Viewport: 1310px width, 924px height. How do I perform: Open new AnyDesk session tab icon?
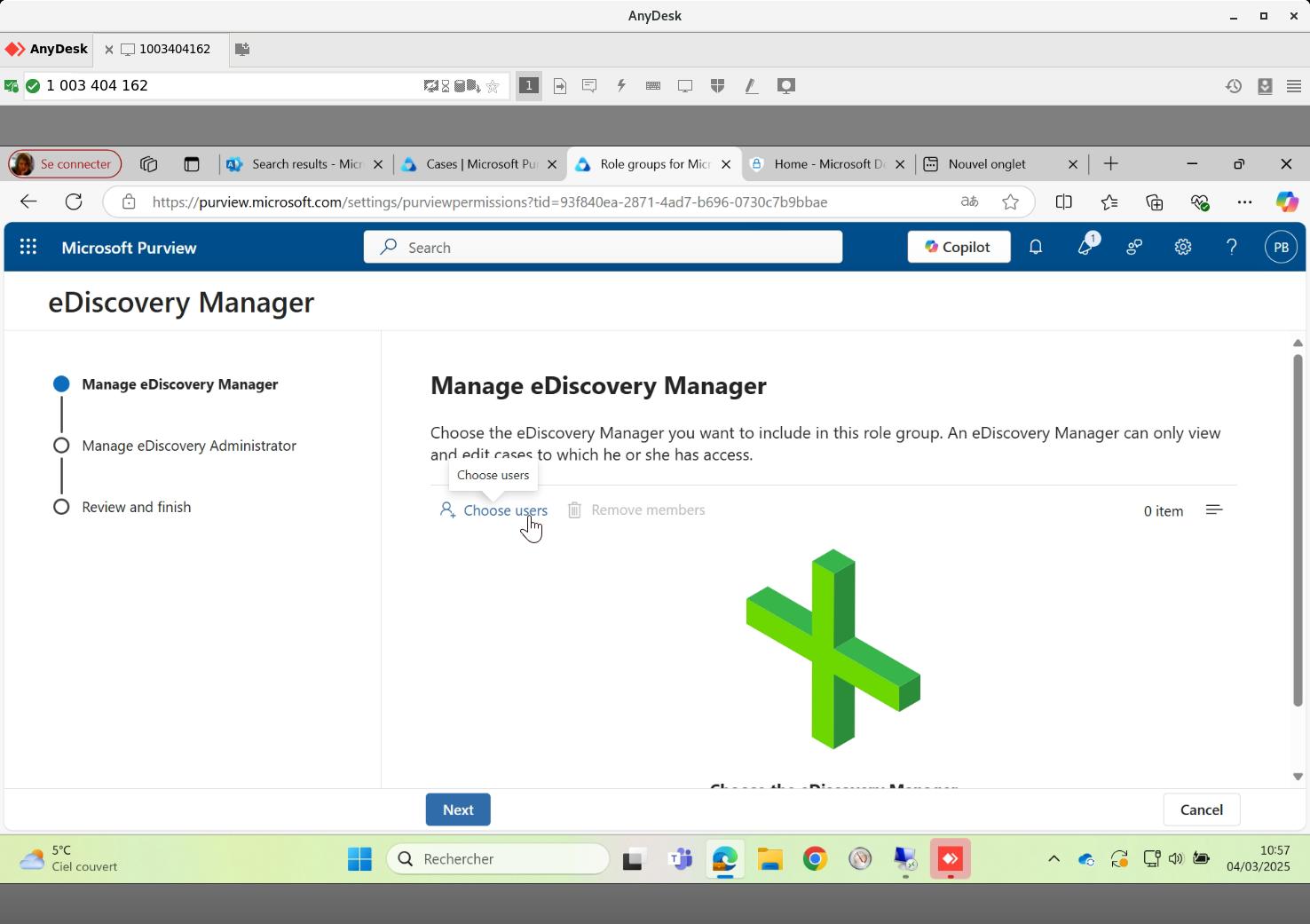[242, 49]
